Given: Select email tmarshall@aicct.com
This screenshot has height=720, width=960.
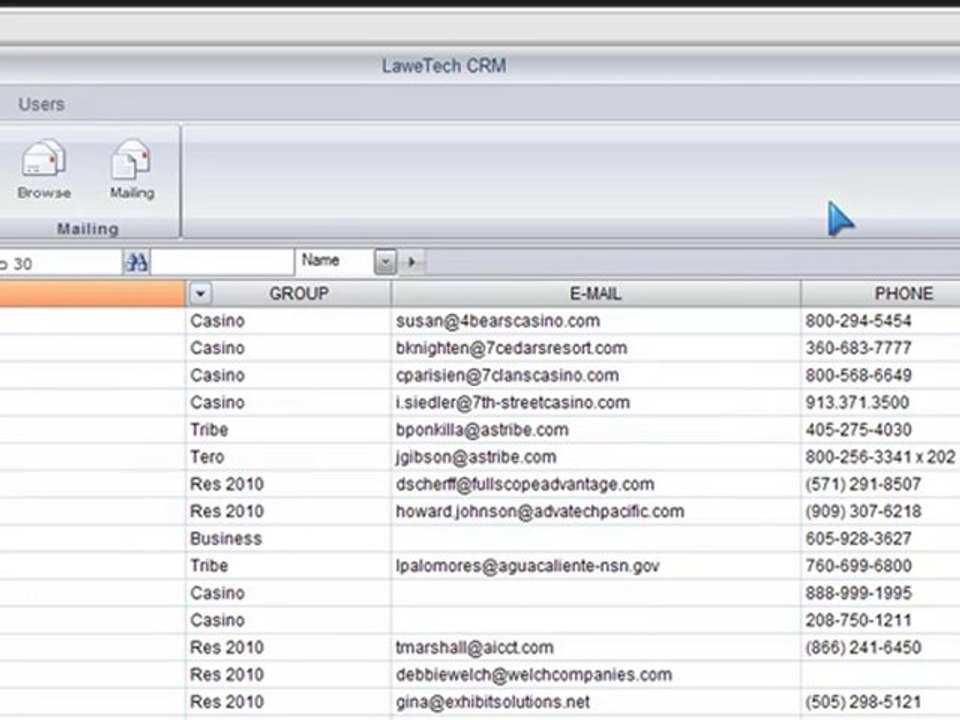Looking at the screenshot, I should pyautogui.click(x=474, y=647).
